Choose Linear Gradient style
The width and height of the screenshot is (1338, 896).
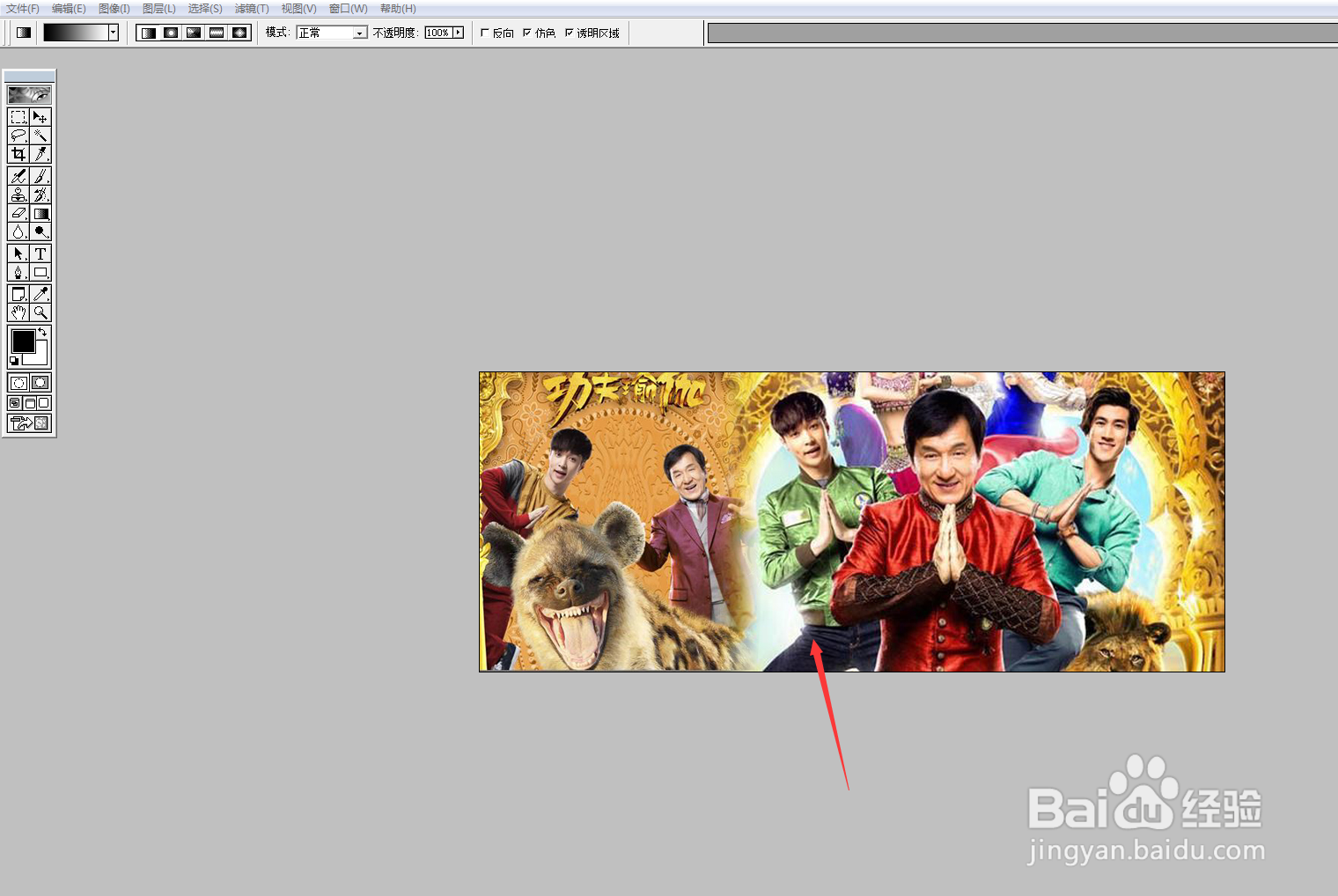148,33
